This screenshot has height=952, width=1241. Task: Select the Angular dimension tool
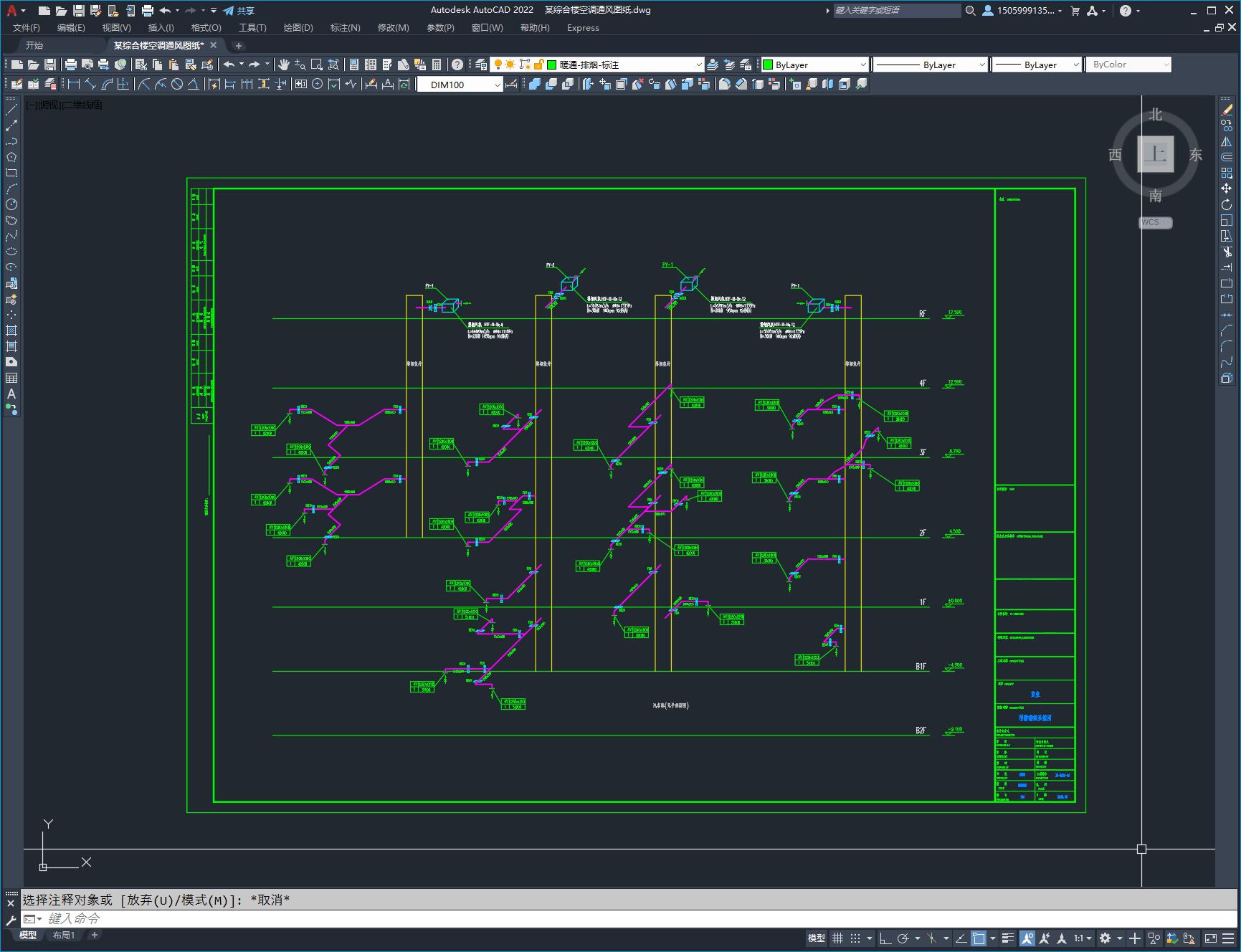[194, 84]
